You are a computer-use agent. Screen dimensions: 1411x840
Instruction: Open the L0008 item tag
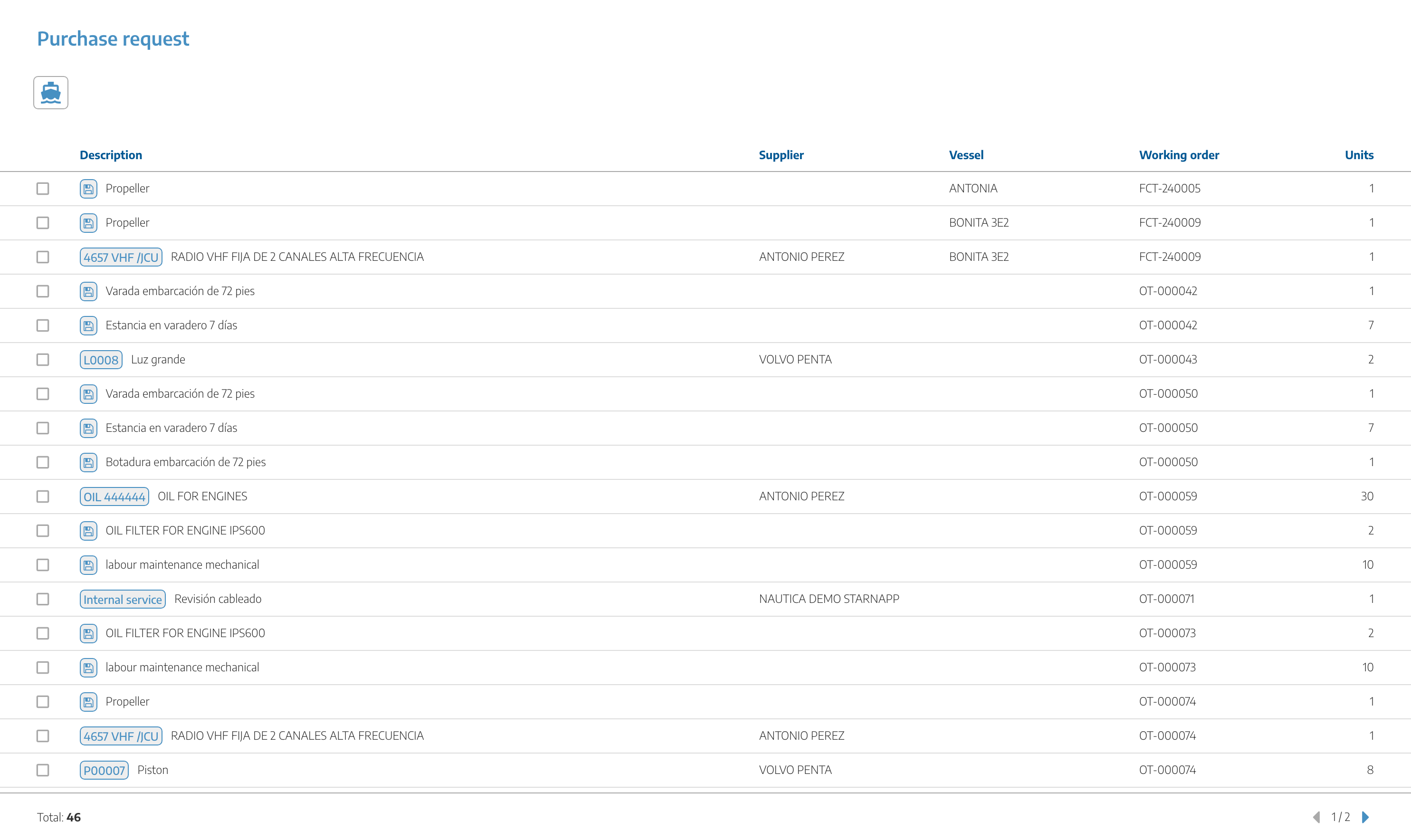pos(101,360)
